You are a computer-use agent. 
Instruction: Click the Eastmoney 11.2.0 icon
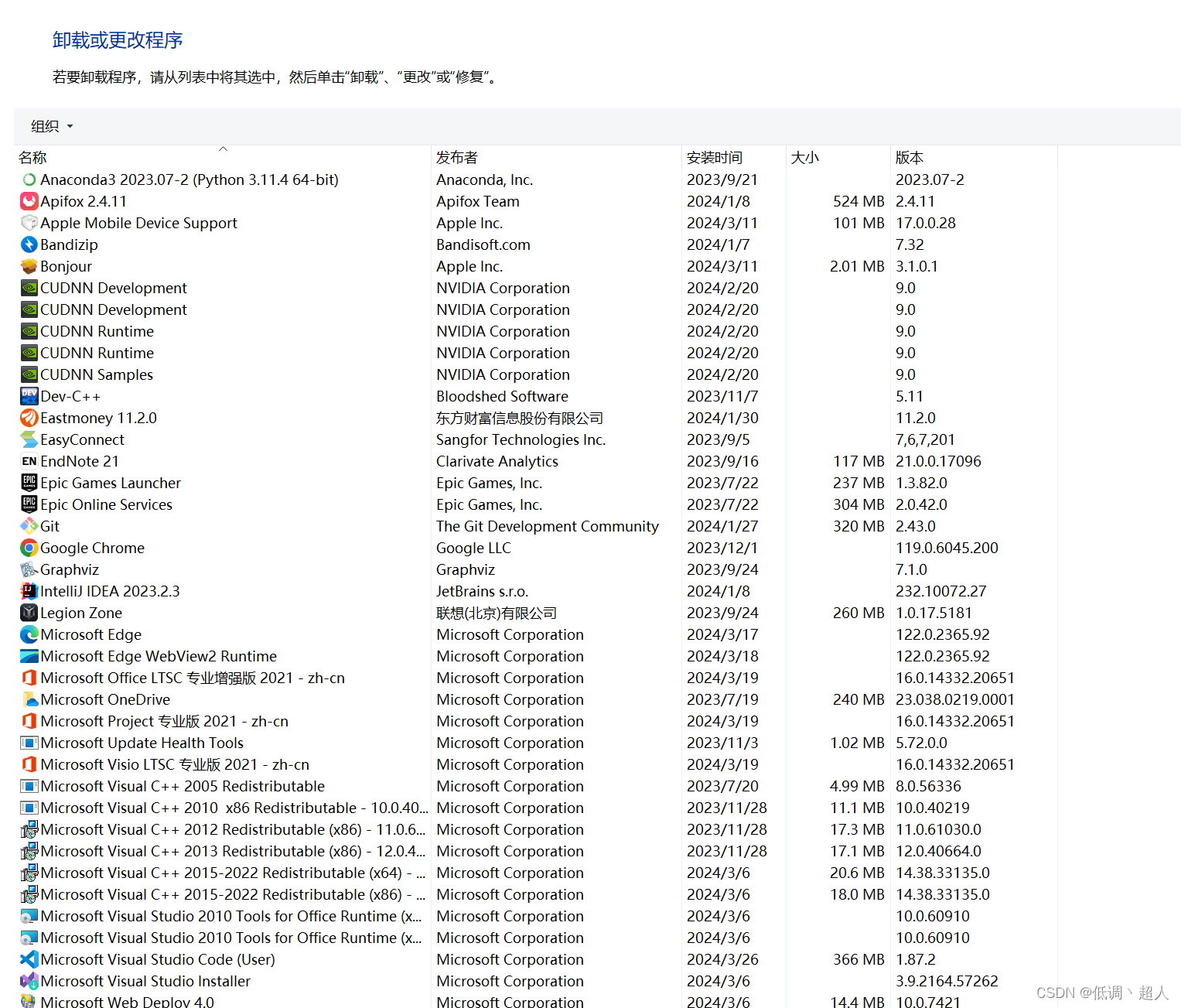pos(29,418)
